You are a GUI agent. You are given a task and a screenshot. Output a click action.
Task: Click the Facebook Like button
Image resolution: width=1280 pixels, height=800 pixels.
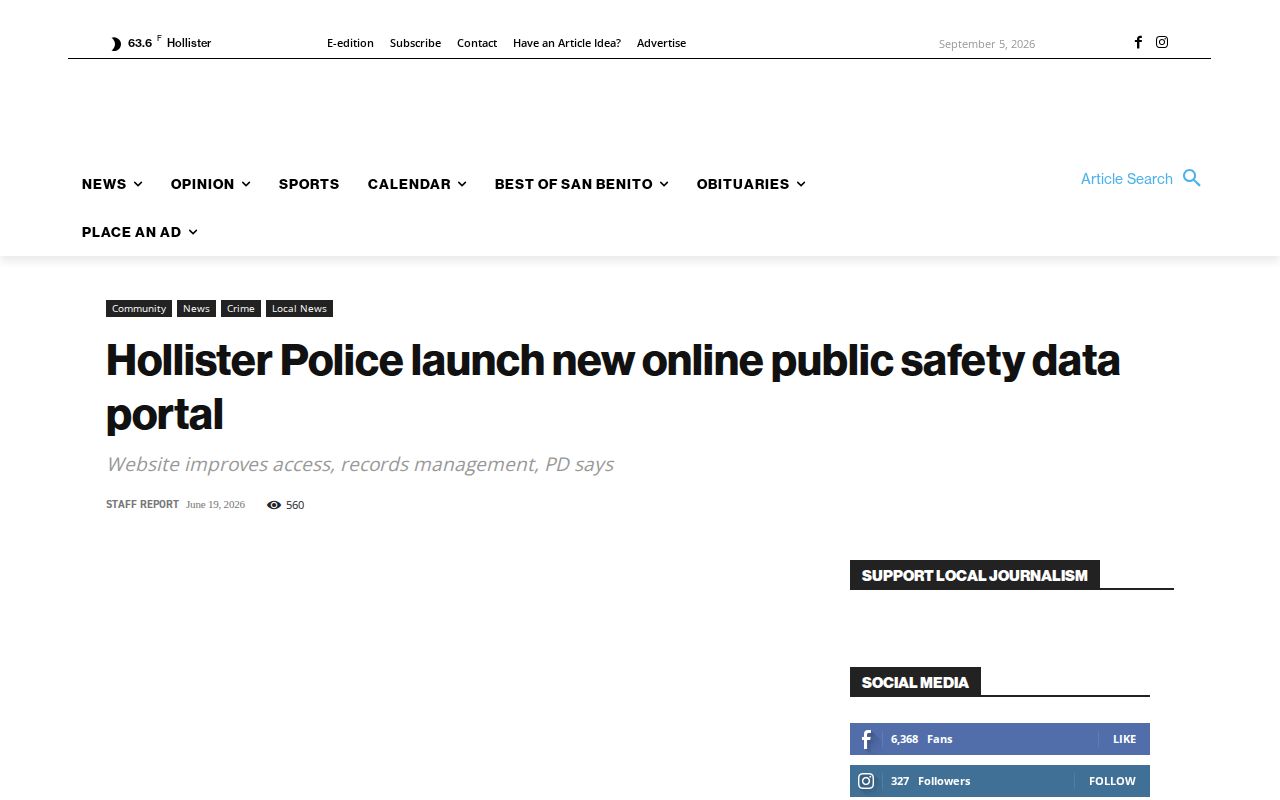point(1125,739)
